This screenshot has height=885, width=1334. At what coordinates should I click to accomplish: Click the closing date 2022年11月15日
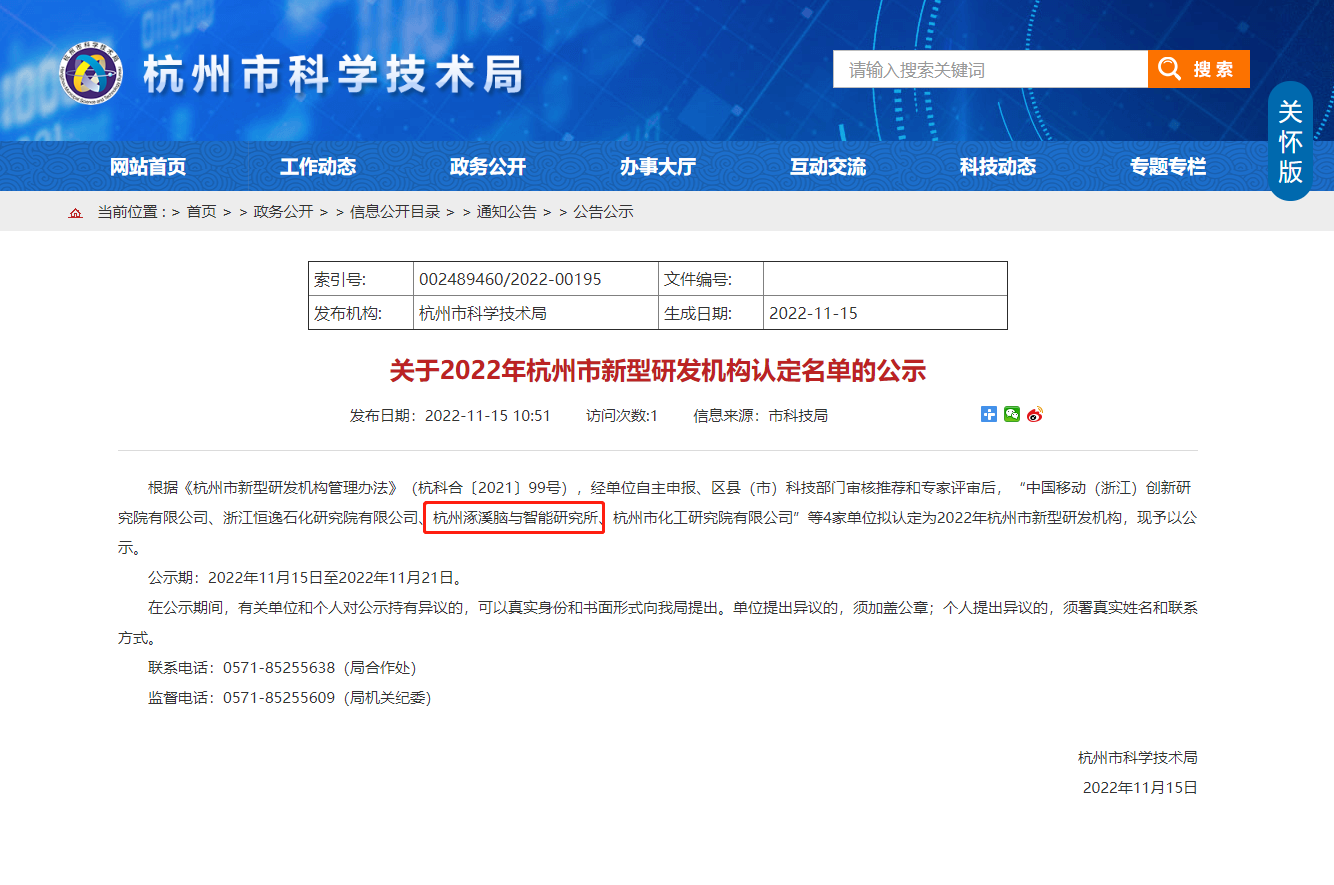1140,788
